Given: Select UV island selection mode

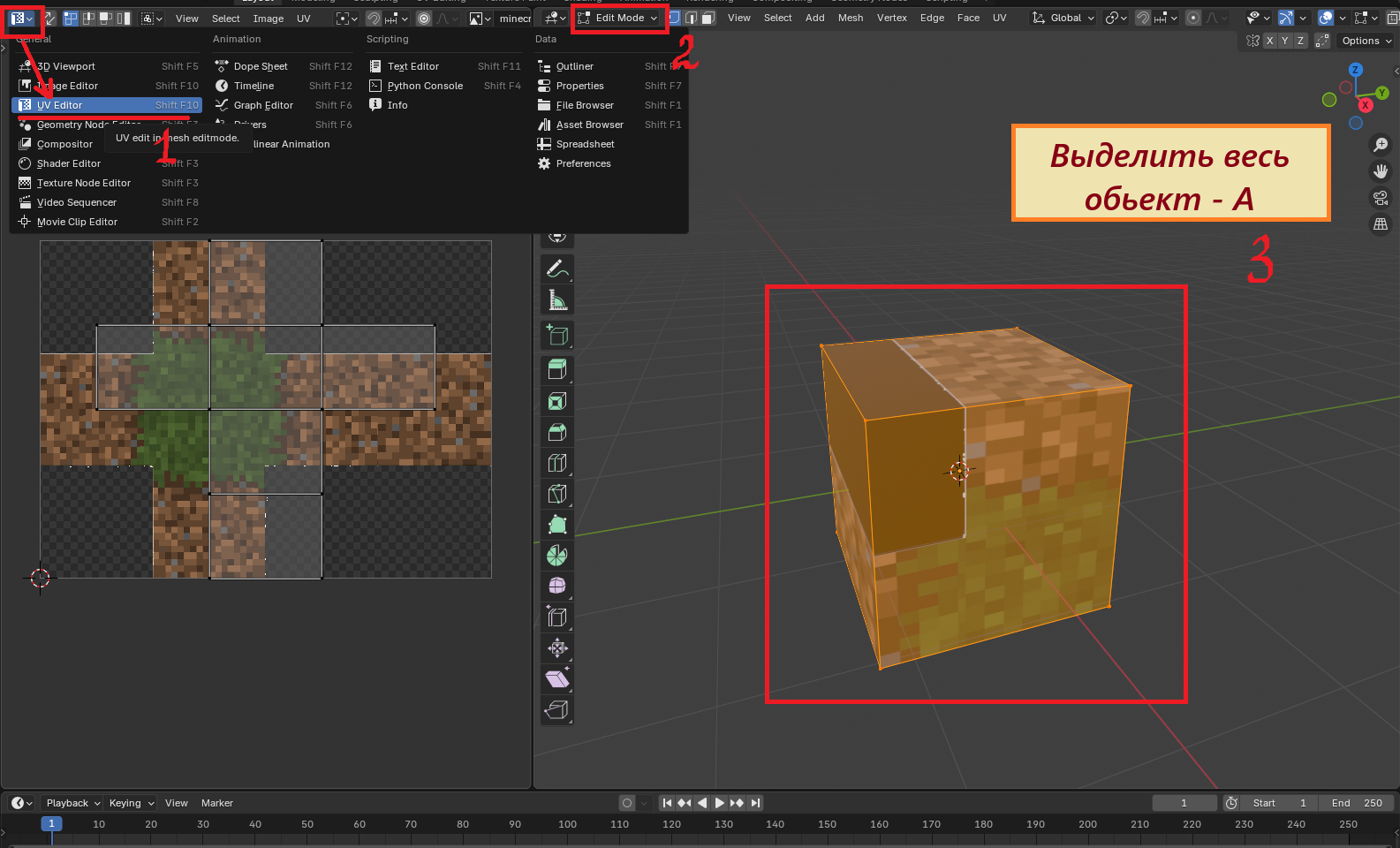Looking at the screenshot, I should [x=123, y=18].
